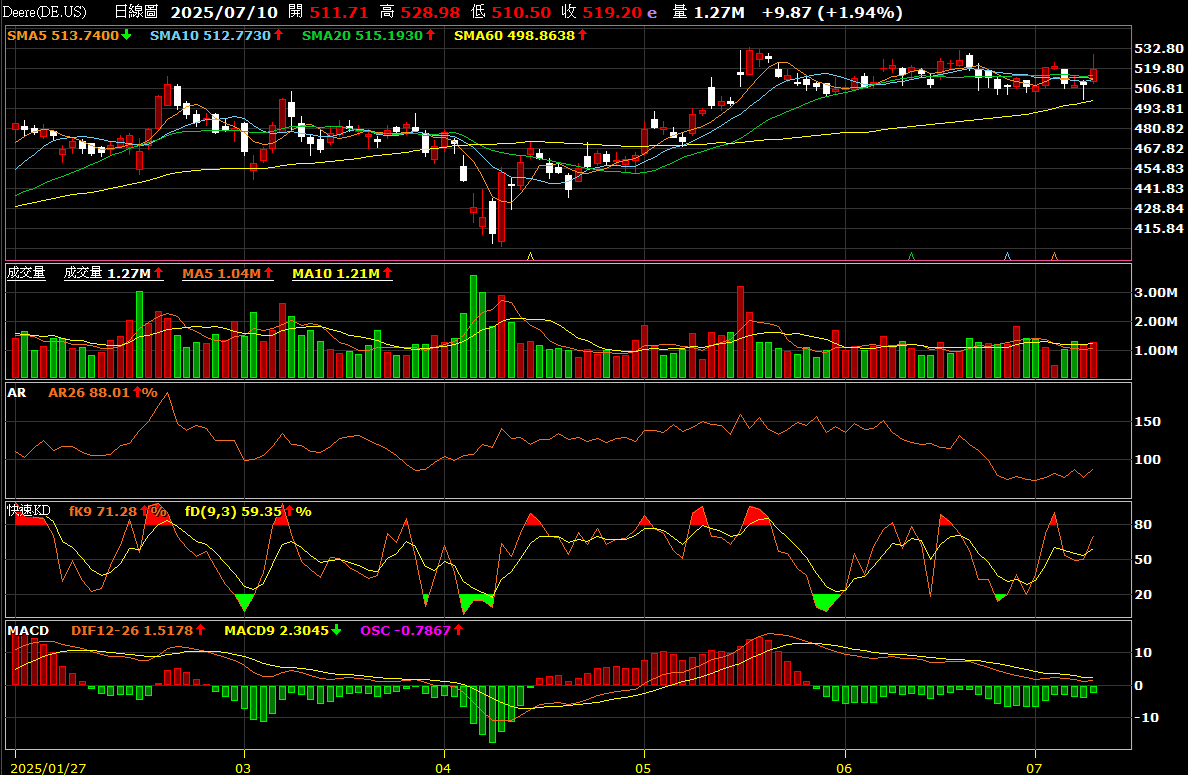Click the OSC -0.7867 value label
This screenshot has height=775, width=1188.
403,630
